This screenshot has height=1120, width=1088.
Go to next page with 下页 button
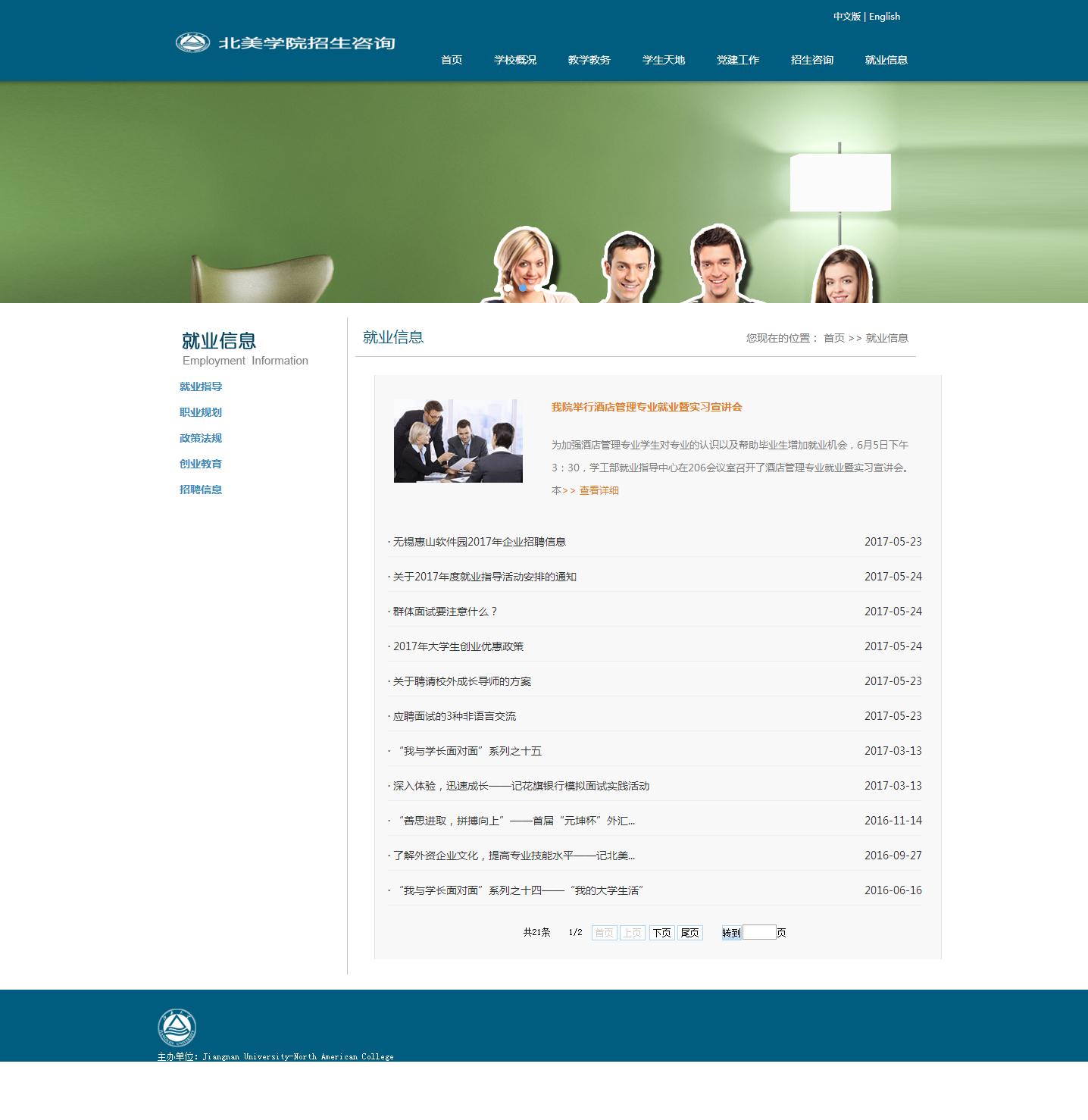(661, 933)
